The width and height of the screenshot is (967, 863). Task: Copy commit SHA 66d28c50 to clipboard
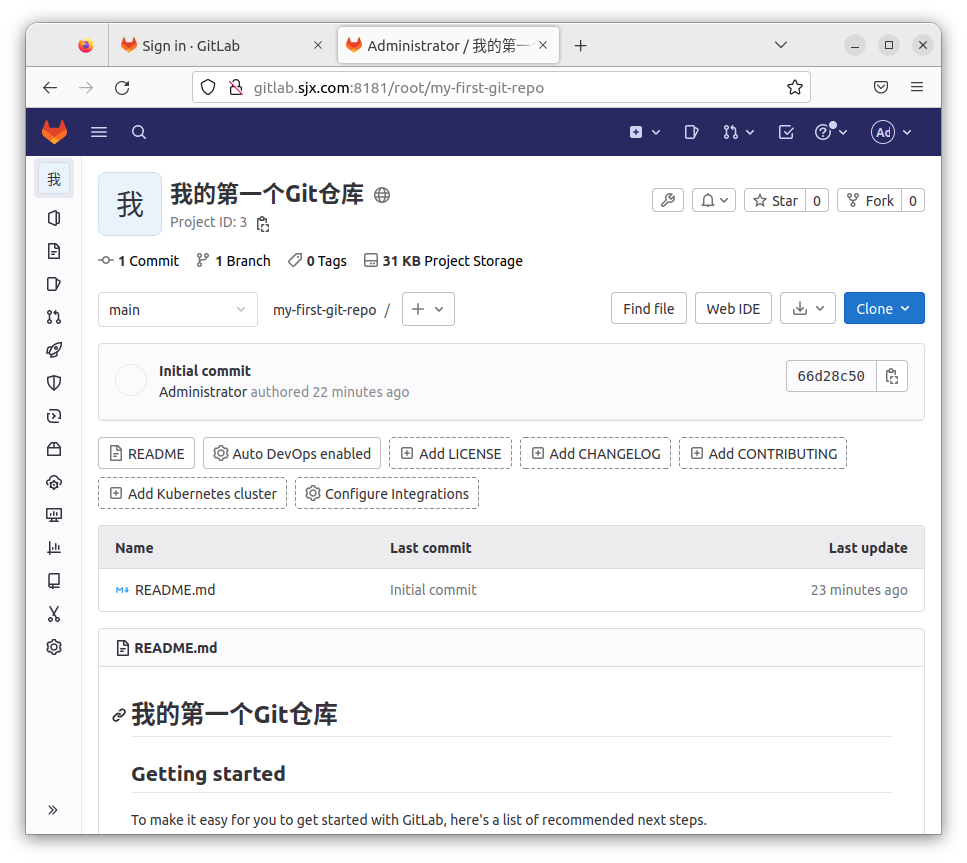pyautogui.click(x=892, y=376)
